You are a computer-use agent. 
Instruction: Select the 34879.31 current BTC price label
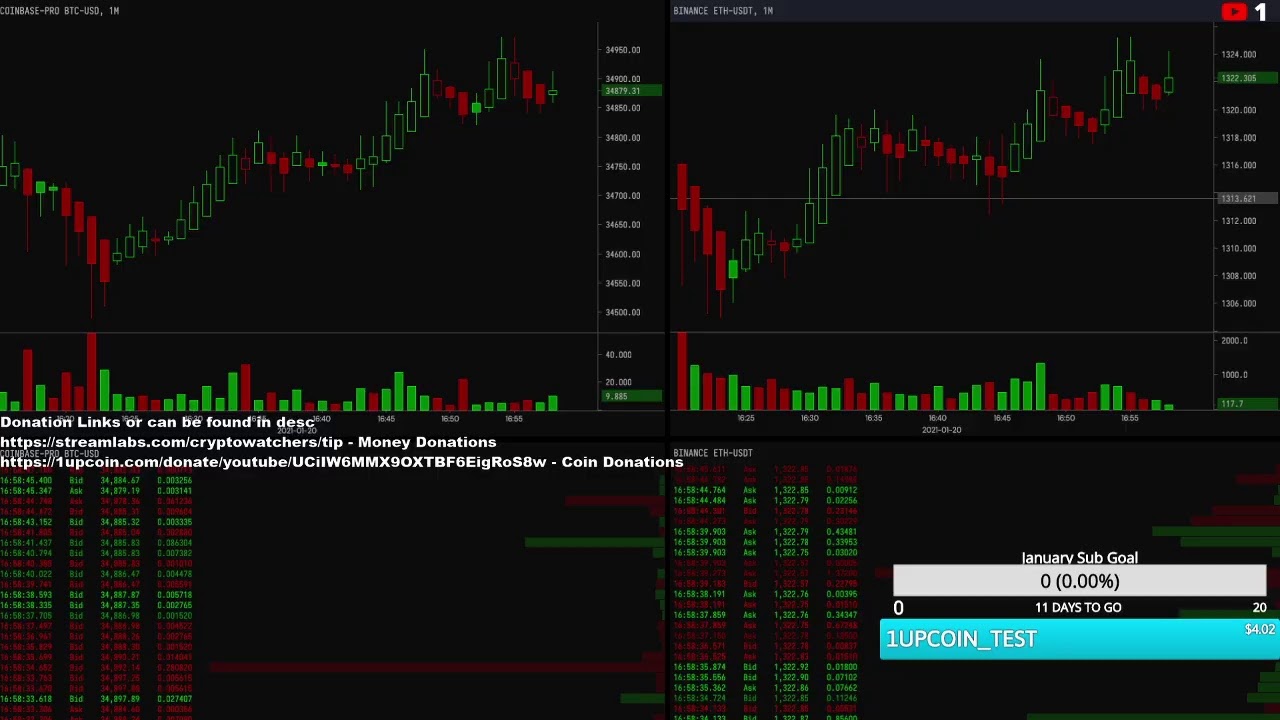point(631,91)
